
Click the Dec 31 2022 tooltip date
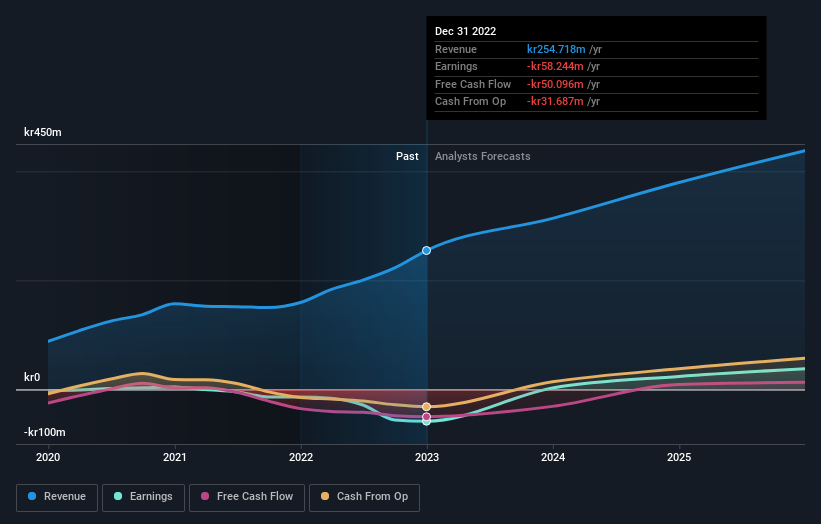pyautogui.click(x=465, y=31)
